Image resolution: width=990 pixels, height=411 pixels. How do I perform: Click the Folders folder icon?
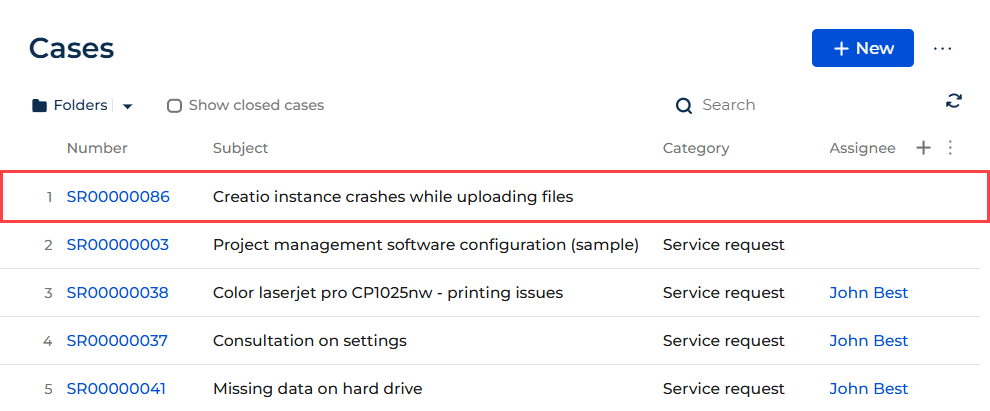(39, 105)
